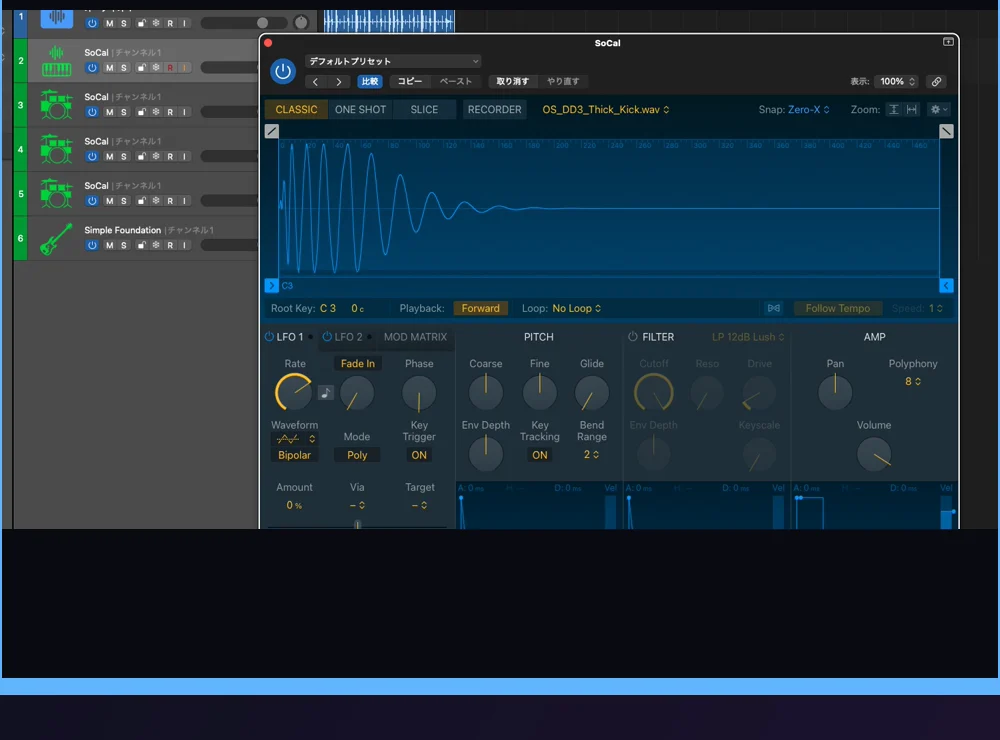The width and height of the screenshot is (1000, 740).
Task: Expand the plugin window button top-right
Action: pyautogui.click(x=948, y=42)
